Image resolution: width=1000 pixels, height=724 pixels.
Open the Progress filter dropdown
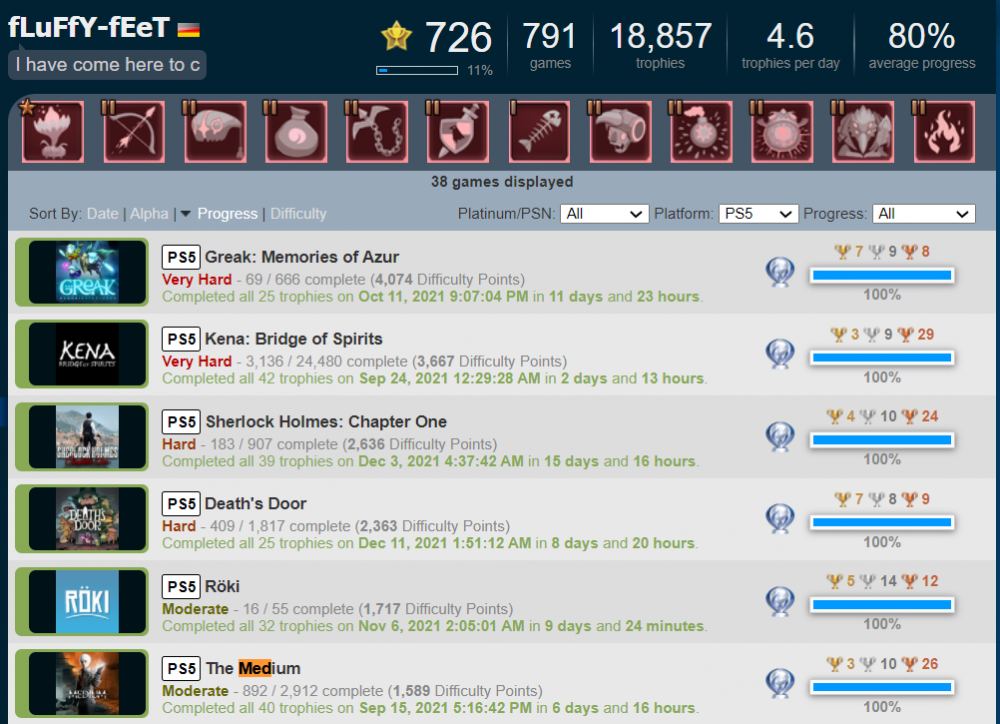923,214
